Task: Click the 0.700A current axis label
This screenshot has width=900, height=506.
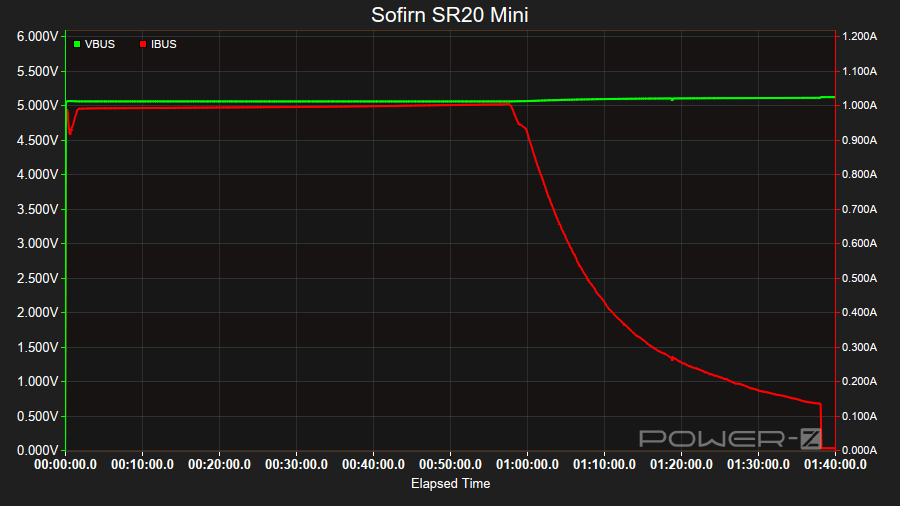Action: coord(859,209)
